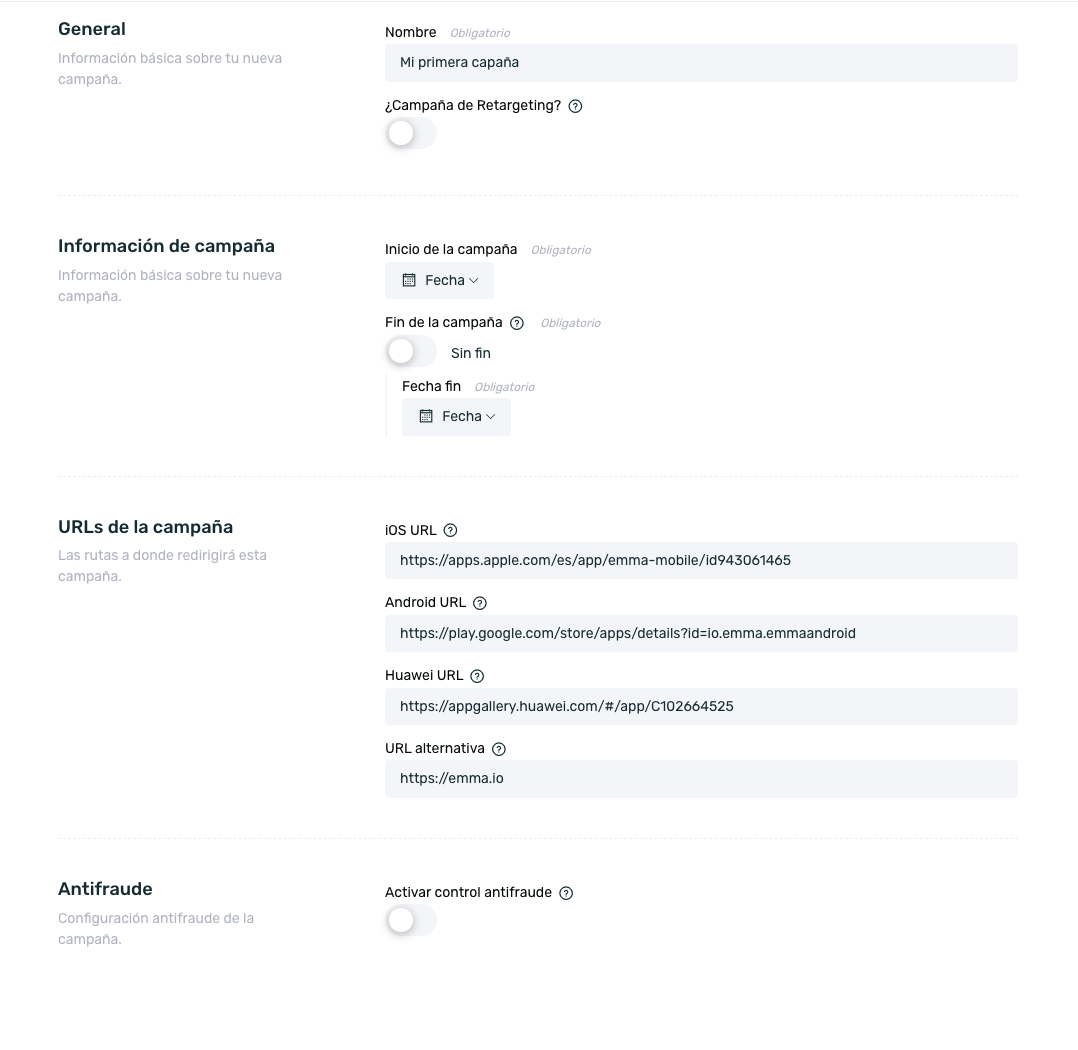This screenshot has width=1078, height=1050.
Task: Click calendar icon in Fecha fin picker
Action: coord(426,416)
